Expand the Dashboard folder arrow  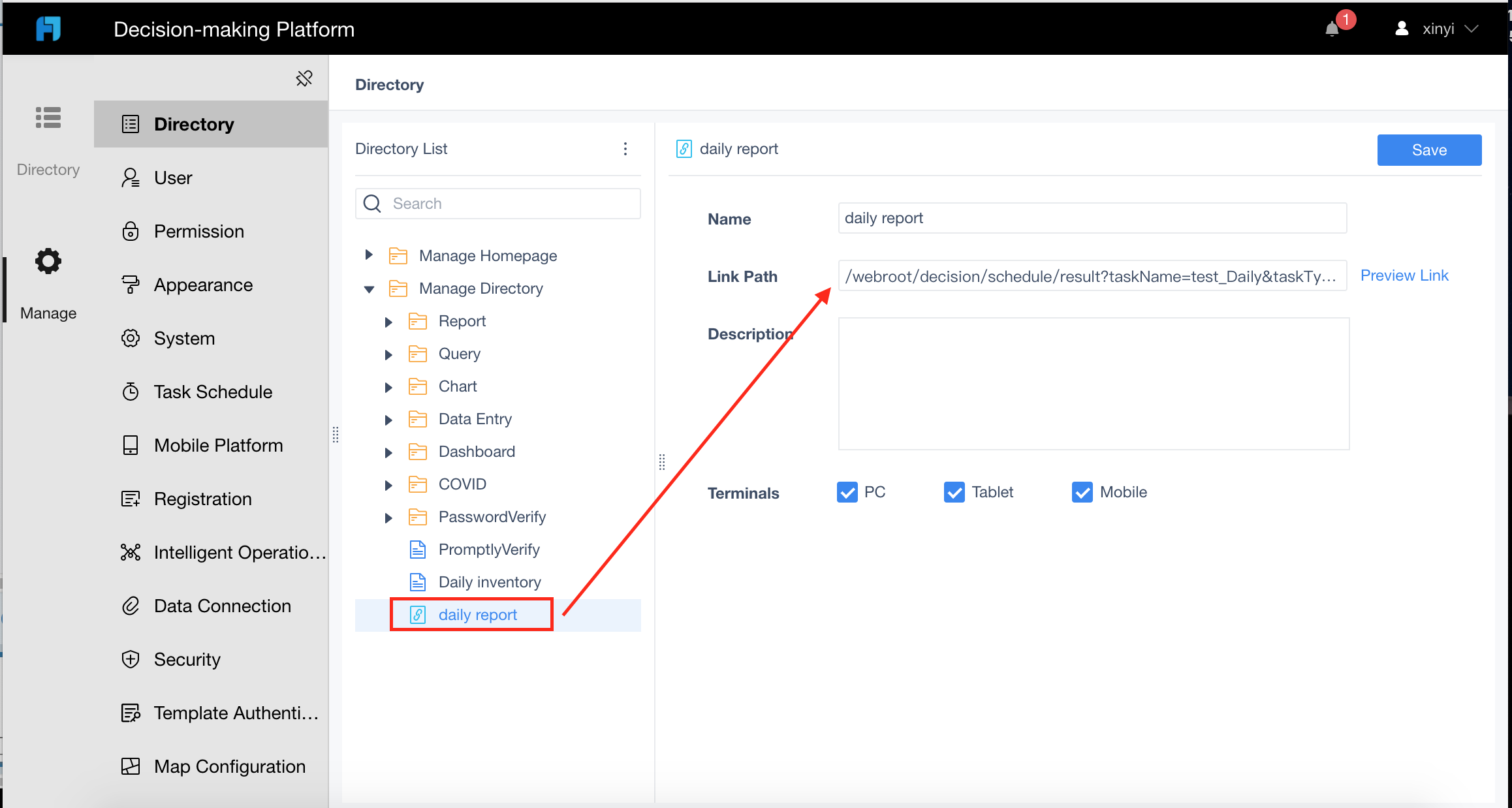pyautogui.click(x=388, y=452)
